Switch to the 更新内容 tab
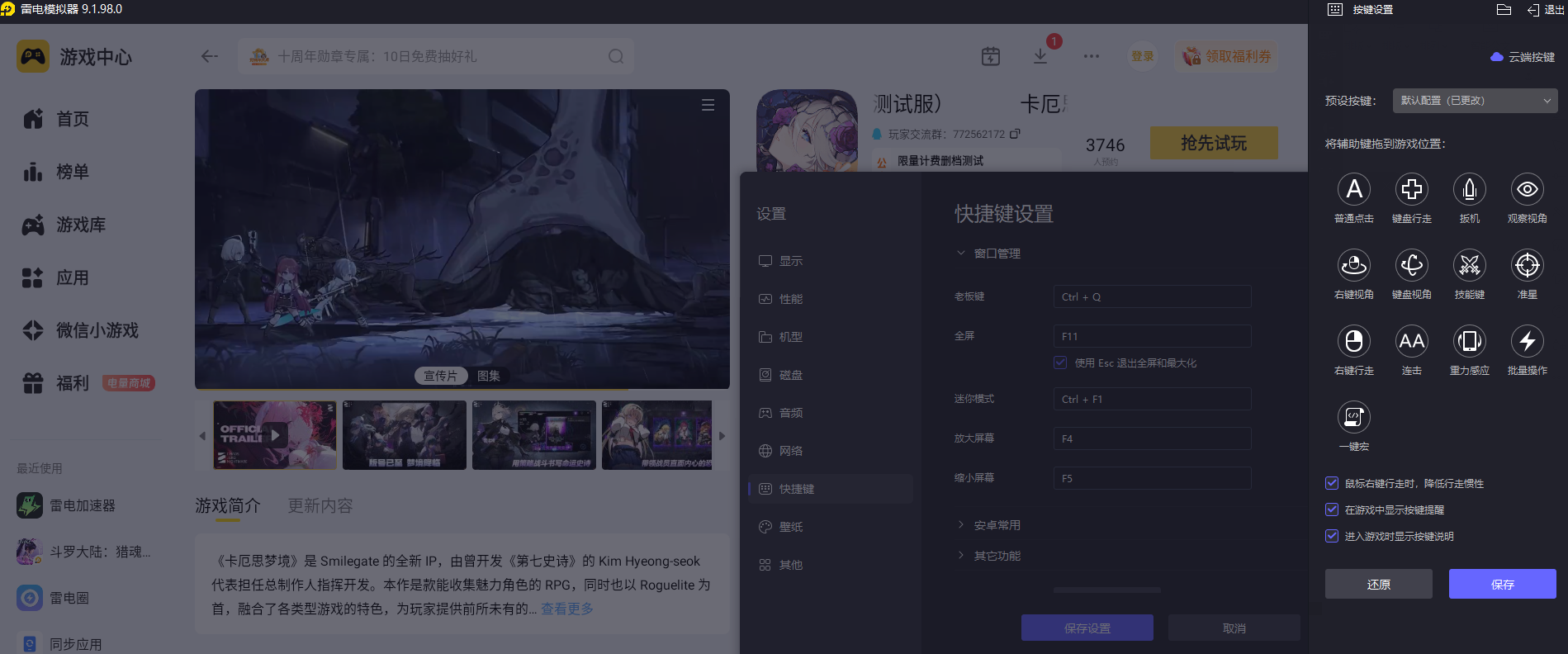 pyautogui.click(x=320, y=505)
